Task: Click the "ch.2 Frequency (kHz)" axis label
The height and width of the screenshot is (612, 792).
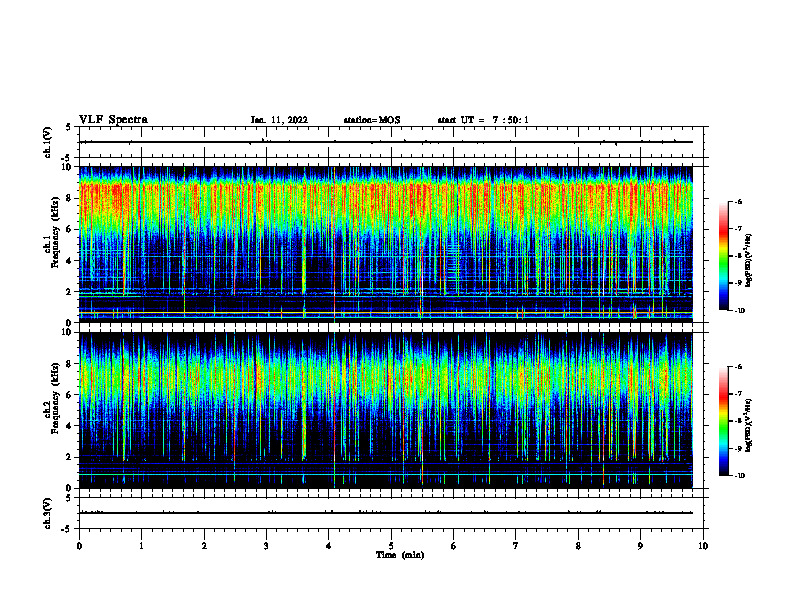Action: [51, 398]
